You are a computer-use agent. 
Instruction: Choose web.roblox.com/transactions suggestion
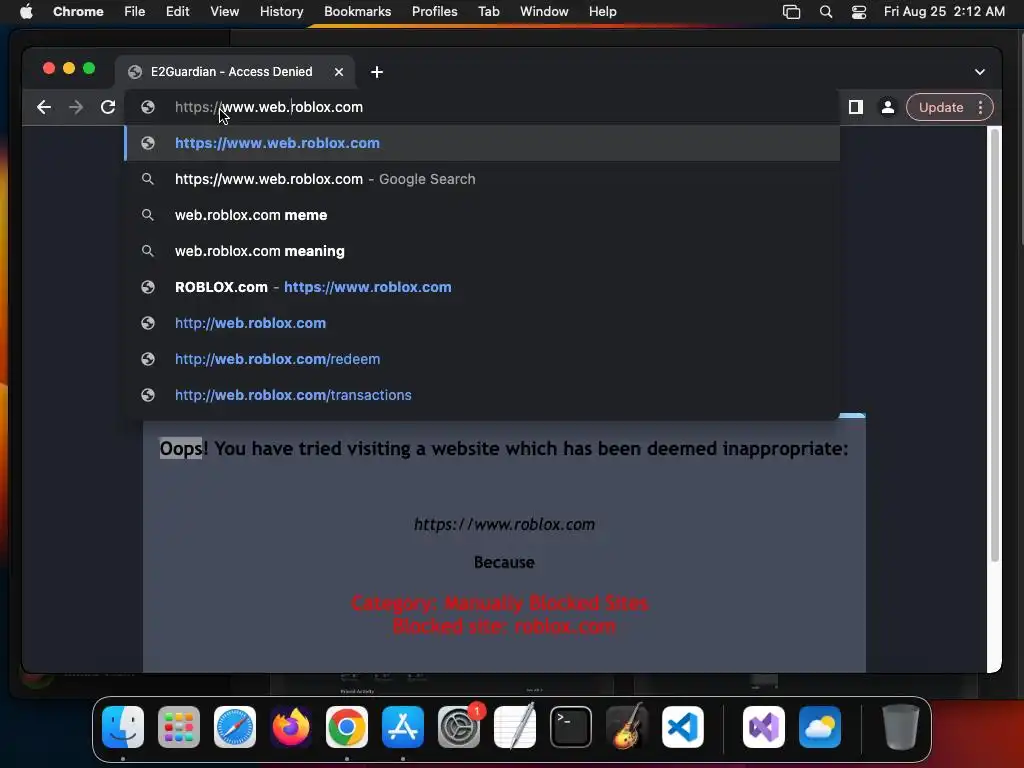482,394
